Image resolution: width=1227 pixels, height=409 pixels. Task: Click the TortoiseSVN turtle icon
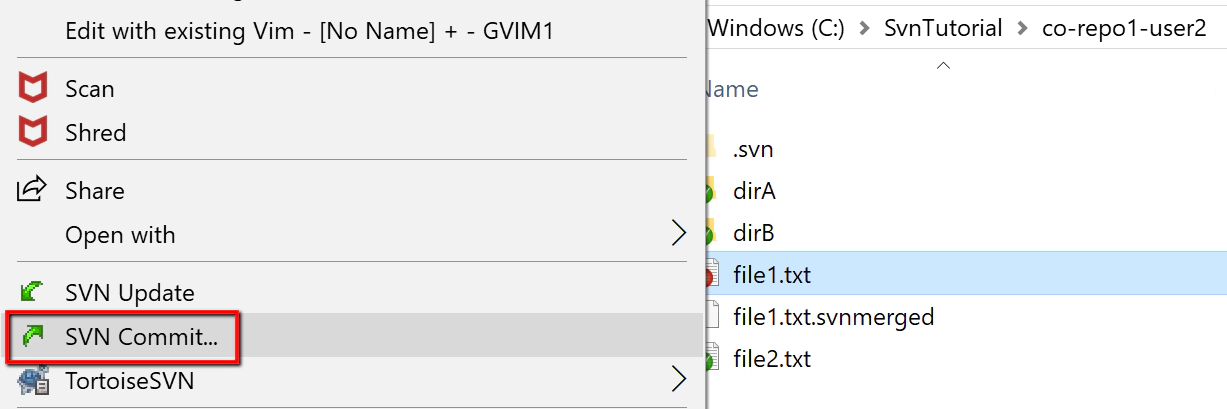33,380
